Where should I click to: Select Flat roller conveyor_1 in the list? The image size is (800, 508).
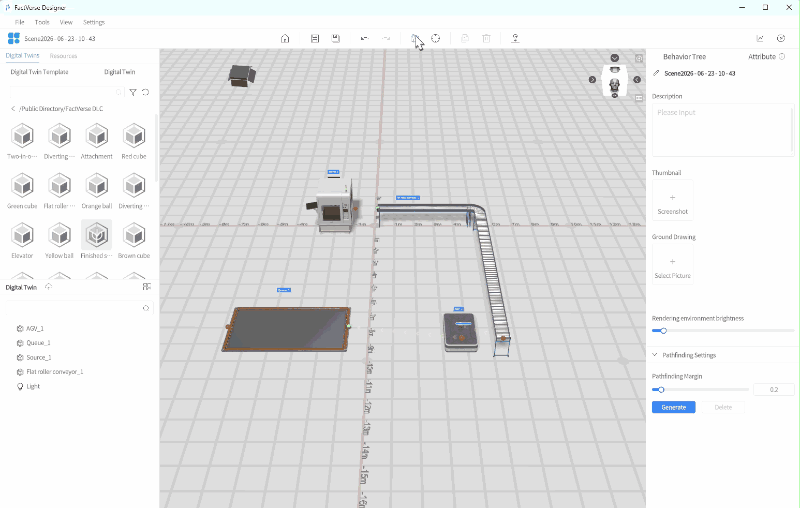[x=55, y=372]
